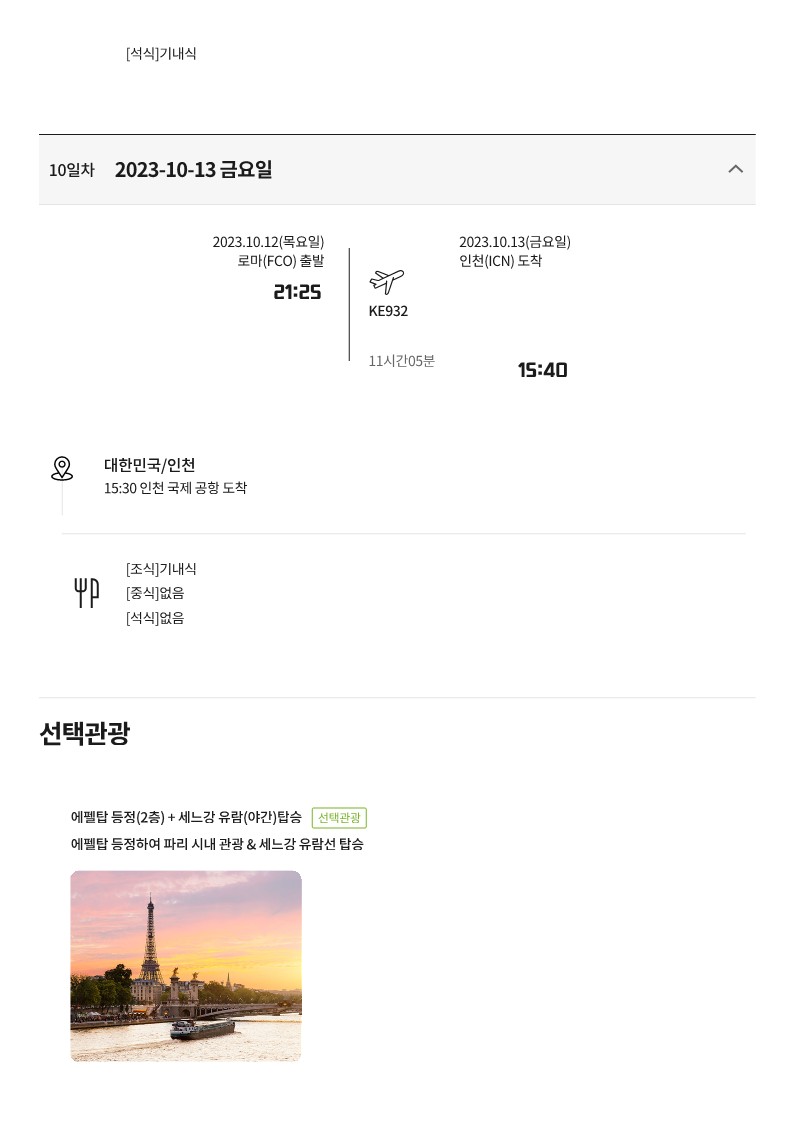
Task: Select the 21:25 departure time
Action: 297,292
